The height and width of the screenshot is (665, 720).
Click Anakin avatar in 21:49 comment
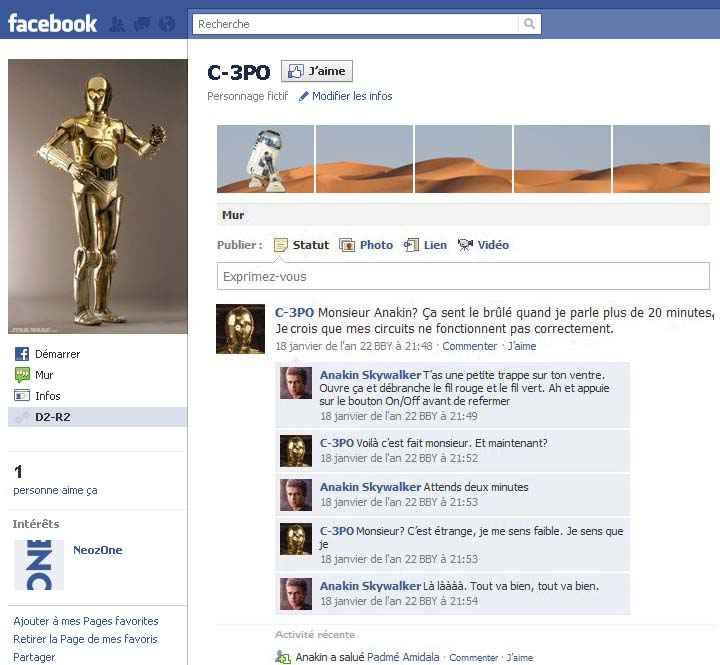pos(296,383)
